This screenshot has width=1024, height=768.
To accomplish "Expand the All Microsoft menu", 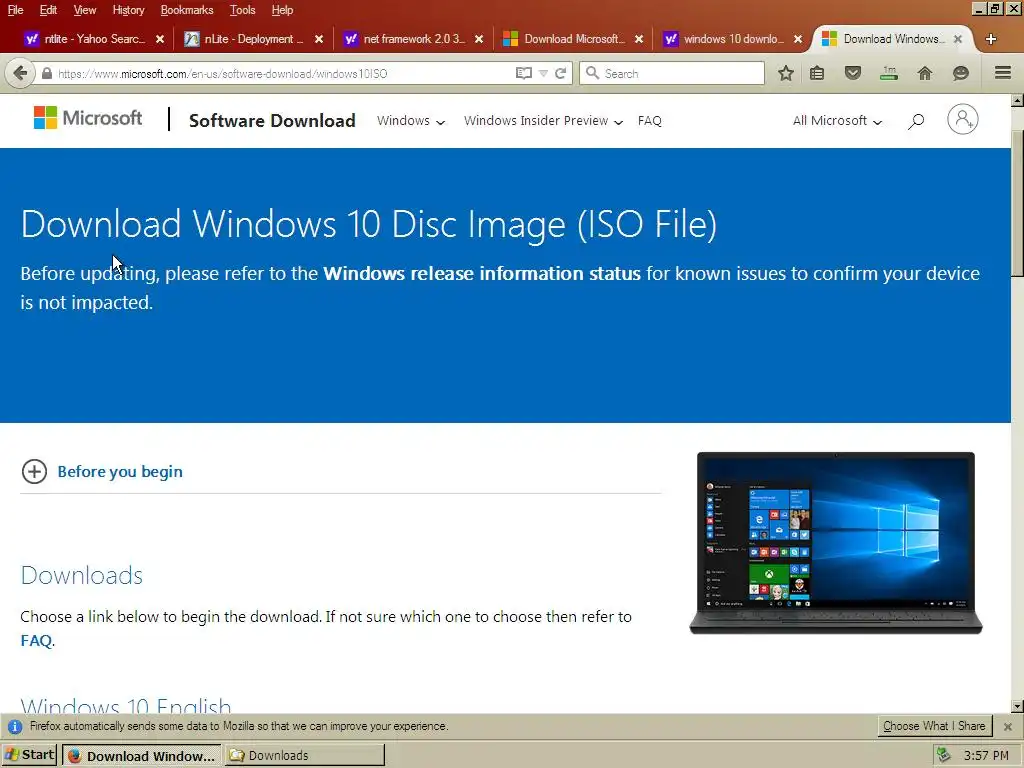I will pyautogui.click(x=837, y=121).
